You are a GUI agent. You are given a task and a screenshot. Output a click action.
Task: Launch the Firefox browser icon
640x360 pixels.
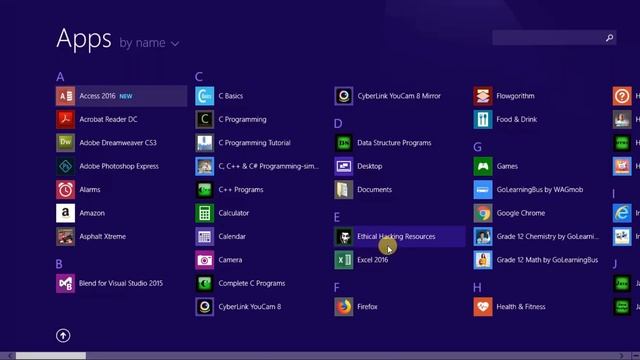tap(344, 307)
